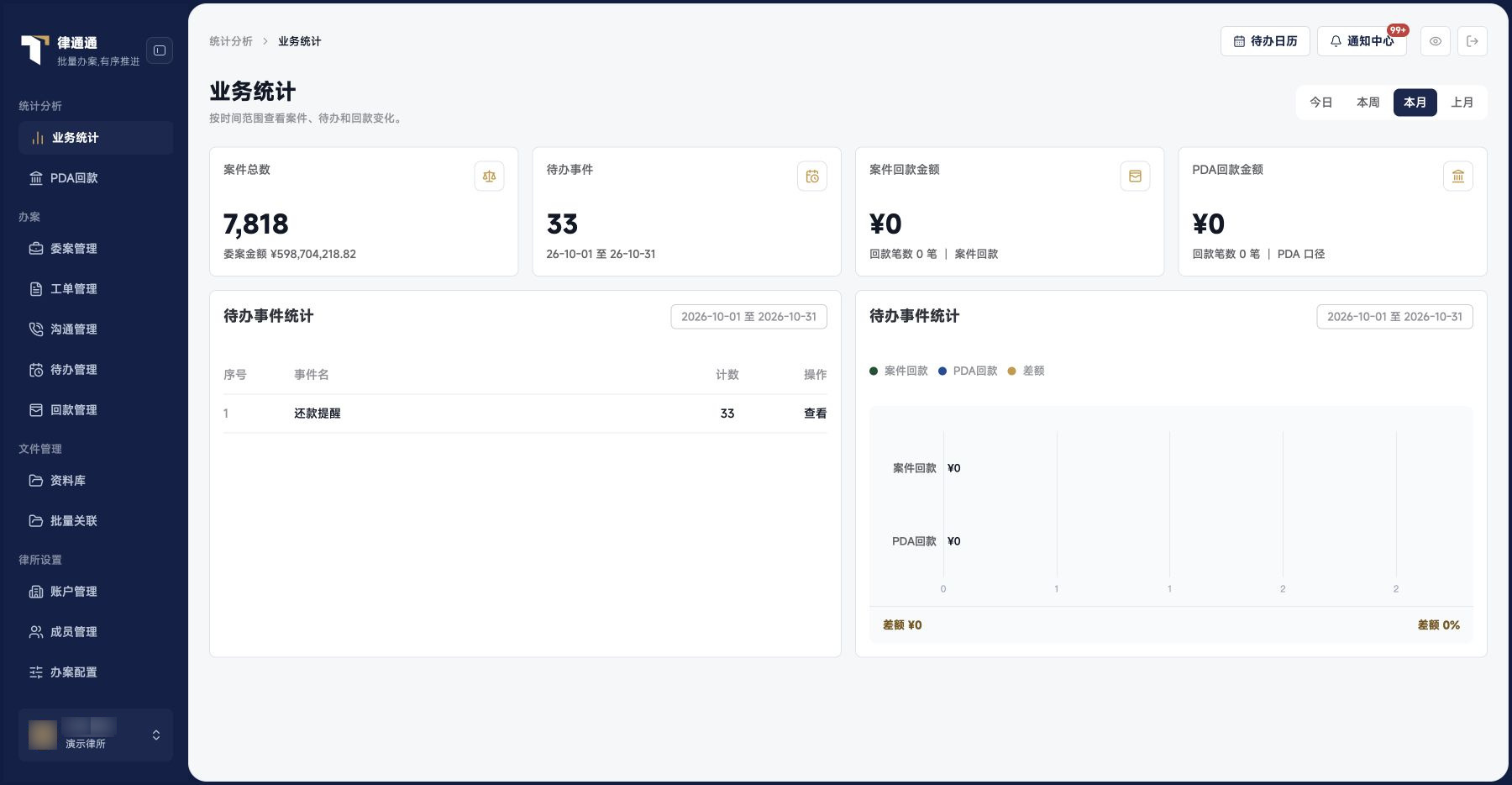Toggle the PDA回款 legend series
Viewport: 1512px width, 785px height.
tap(968, 371)
